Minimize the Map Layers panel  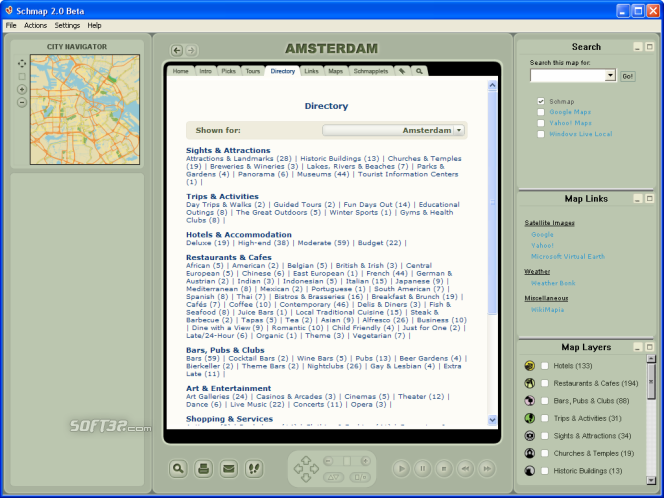point(638,348)
